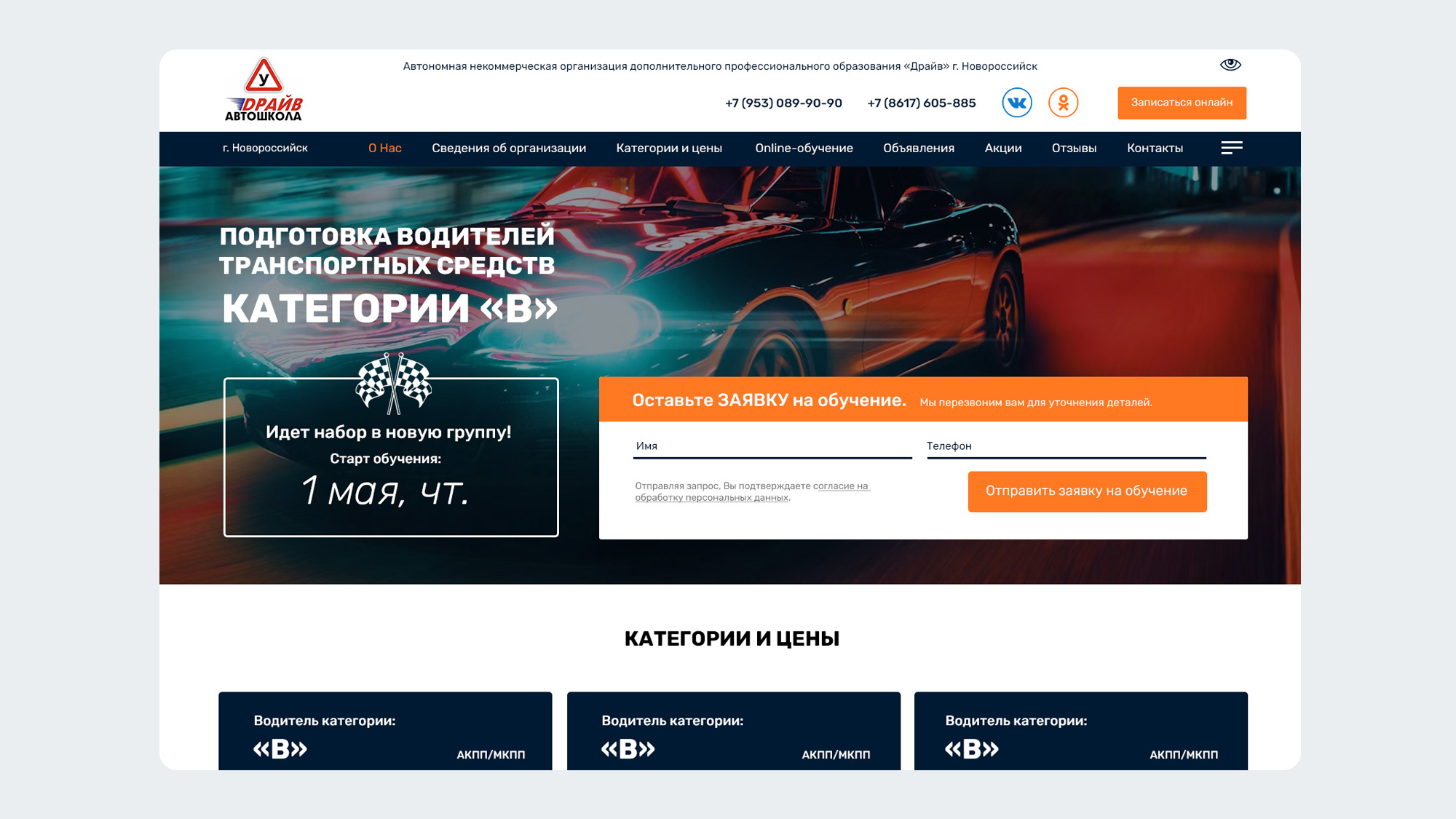Focus the Имя input field
1456x819 pixels.
click(772, 446)
